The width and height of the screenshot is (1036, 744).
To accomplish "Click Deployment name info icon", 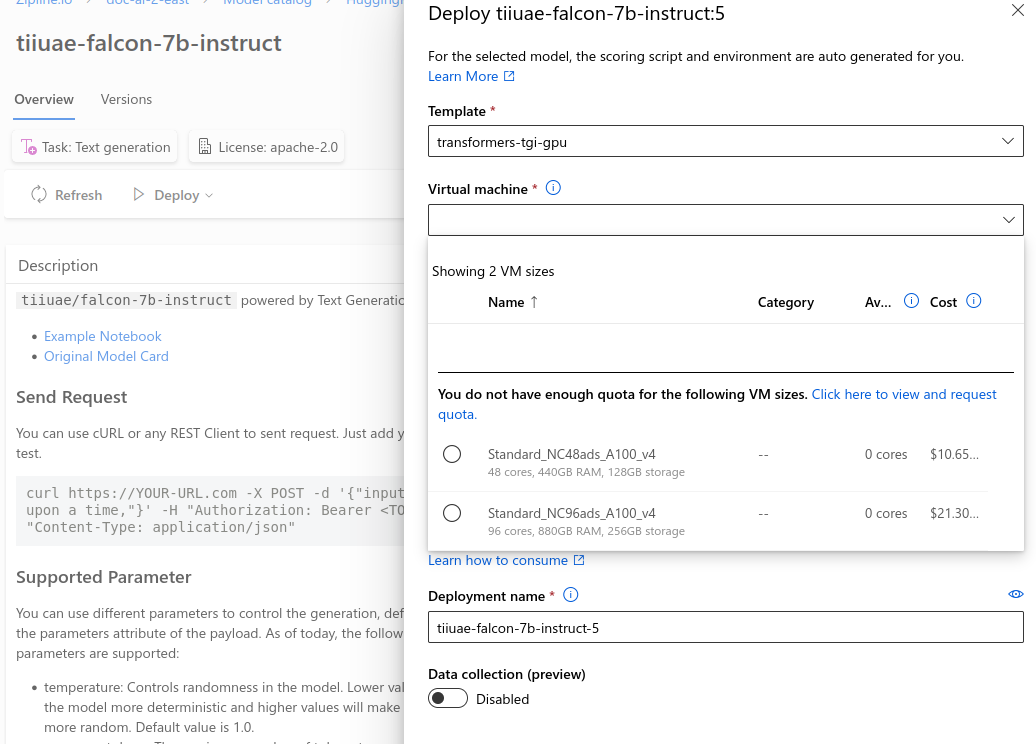I will coord(570,595).
